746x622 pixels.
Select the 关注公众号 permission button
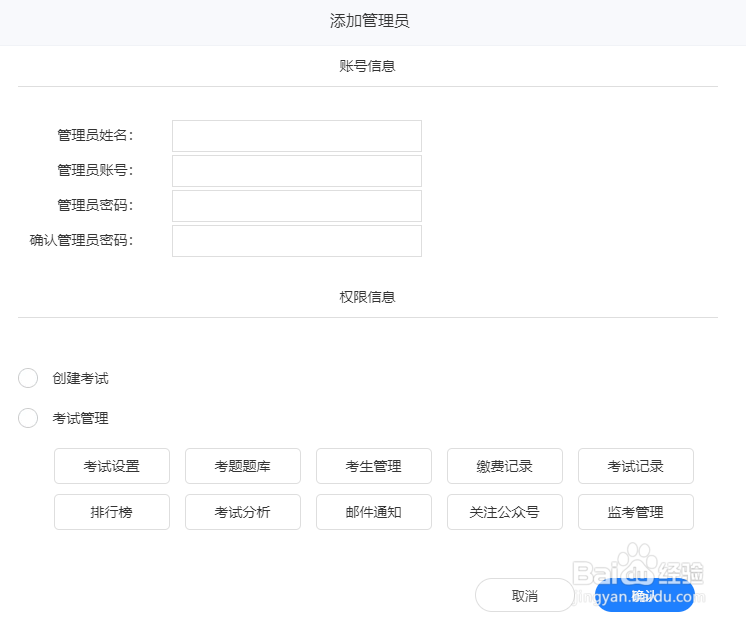(x=505, y=512)
